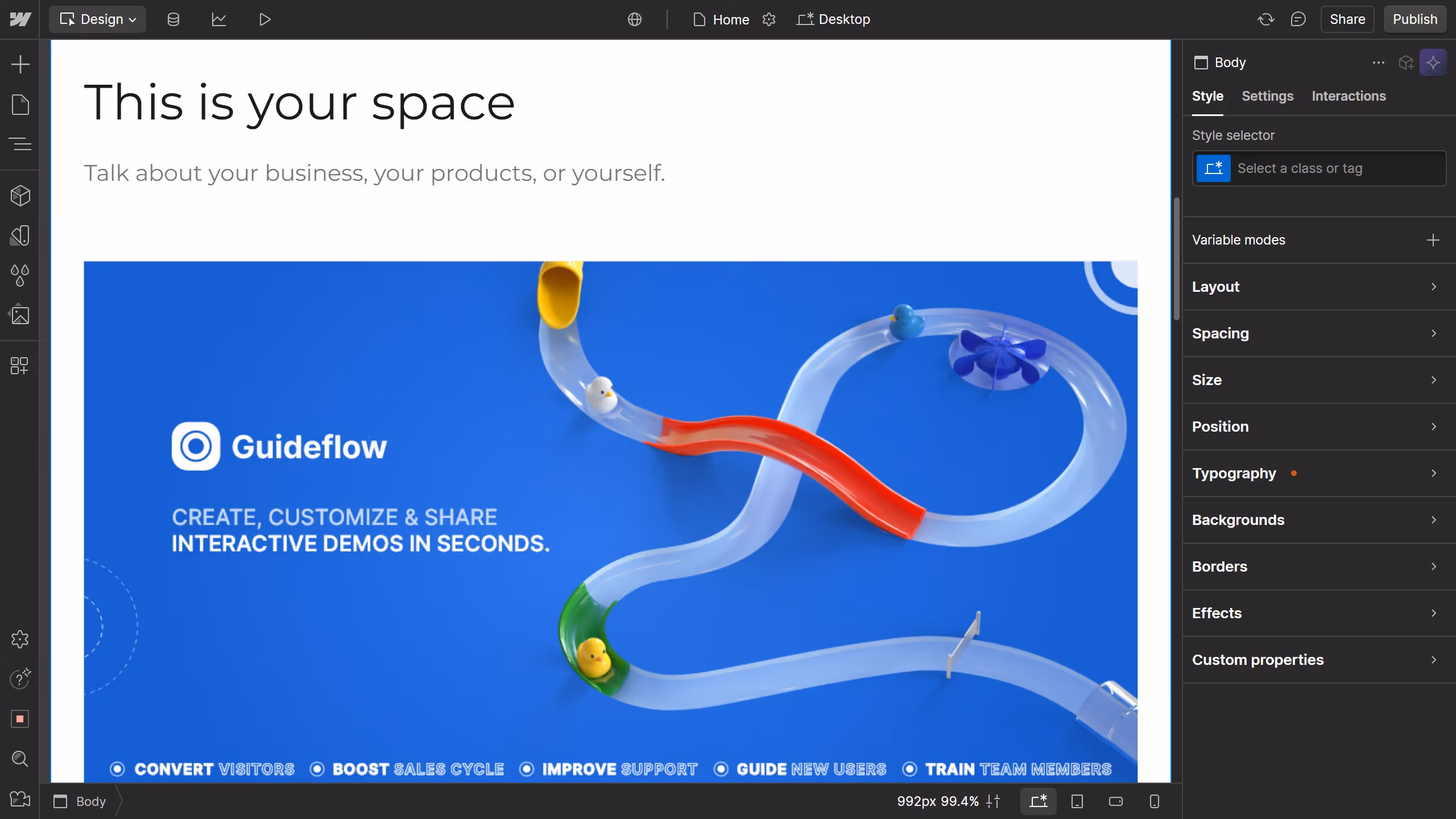Switch to the Settings tab
The height and width of the screenshot is (819, 1456).
[1268, 96]
